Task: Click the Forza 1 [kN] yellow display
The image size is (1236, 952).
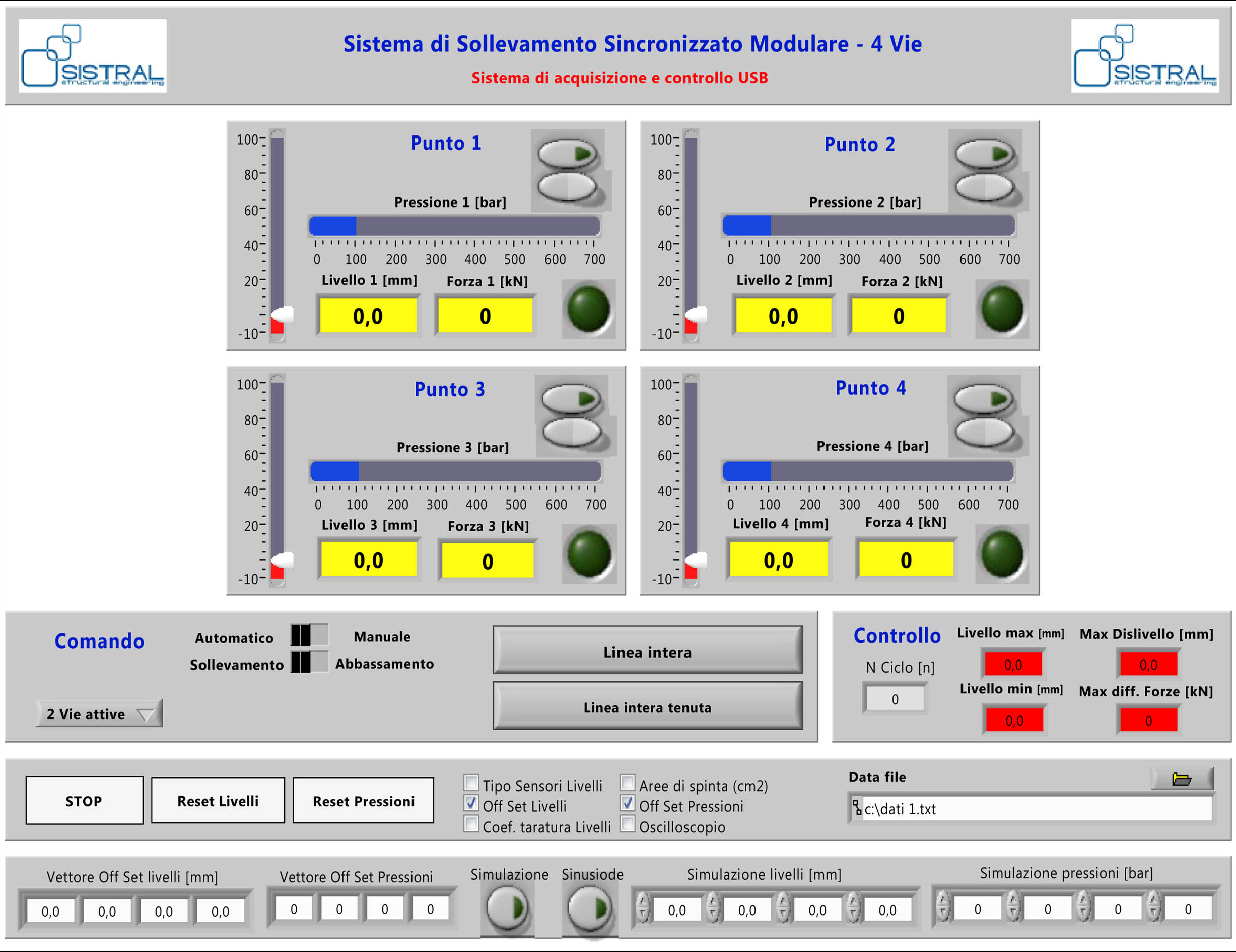Action: tap(485, 315)
